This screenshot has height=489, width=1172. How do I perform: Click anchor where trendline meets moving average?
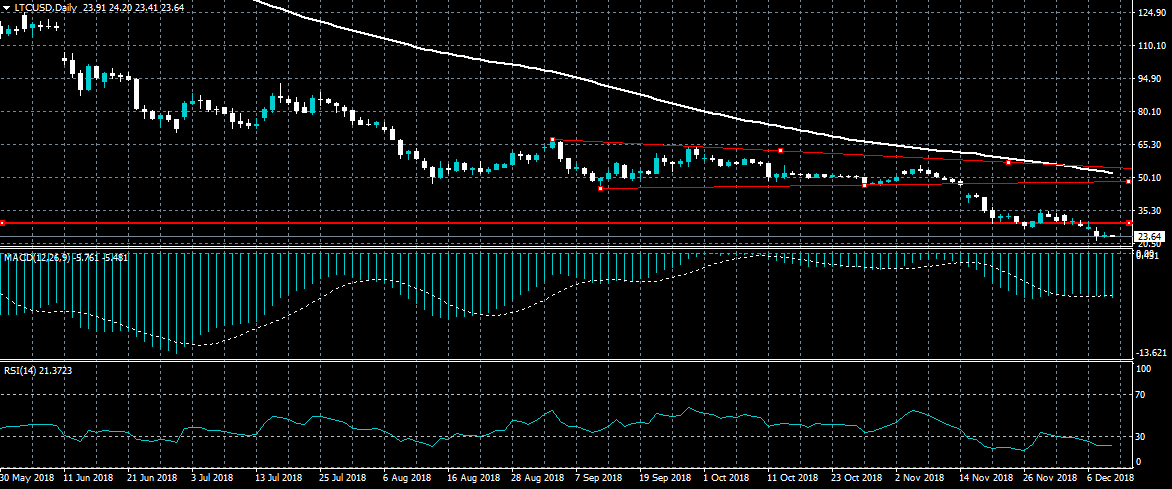(x=1009, y=162)
